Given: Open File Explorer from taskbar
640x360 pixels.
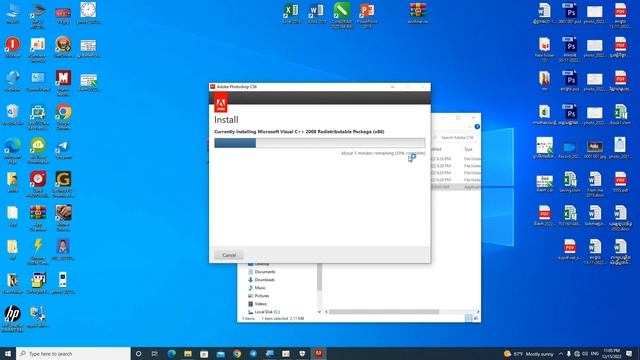Looking at the screenshot, I should [188, 353].
